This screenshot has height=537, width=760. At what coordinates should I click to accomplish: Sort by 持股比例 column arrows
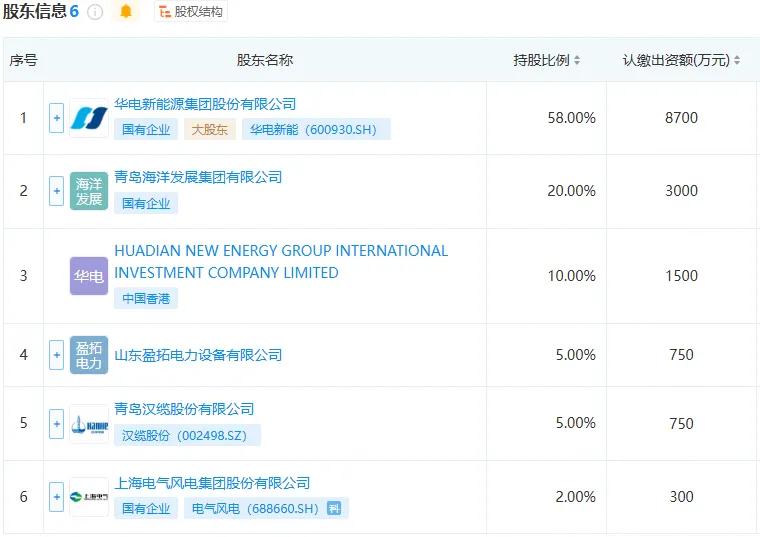pyautogui.click(x=577, y=60)
